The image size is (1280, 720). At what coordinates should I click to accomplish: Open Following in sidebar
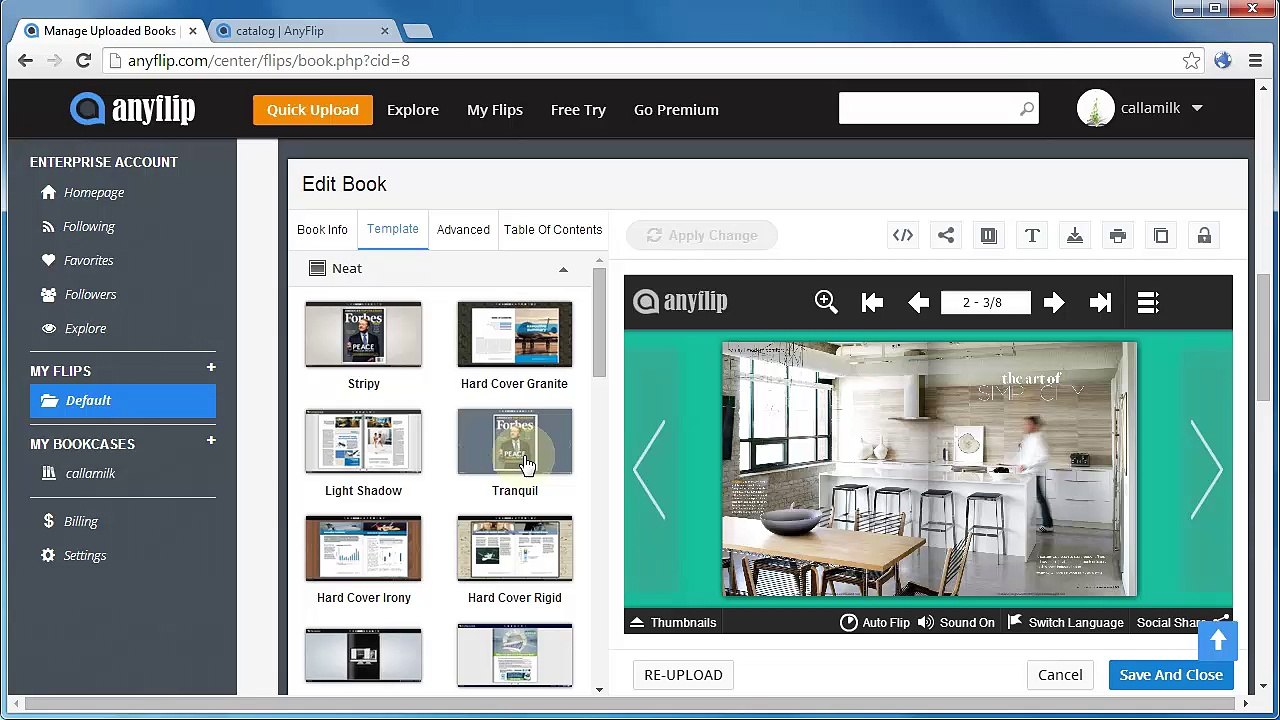point(78,226)
